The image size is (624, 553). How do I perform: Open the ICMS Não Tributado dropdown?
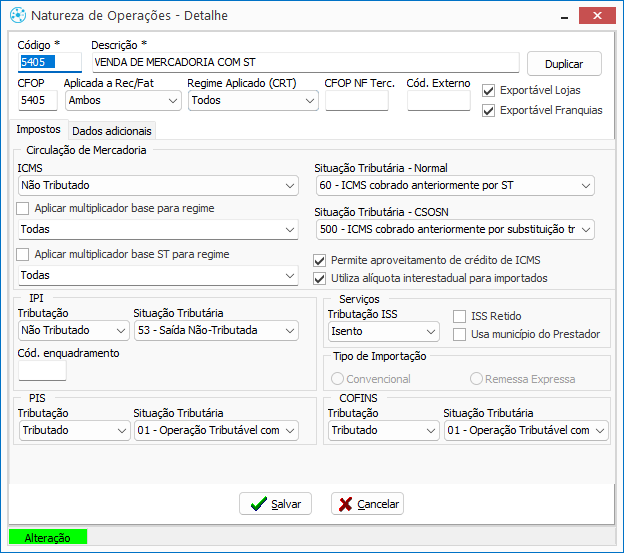coord(158,185)
